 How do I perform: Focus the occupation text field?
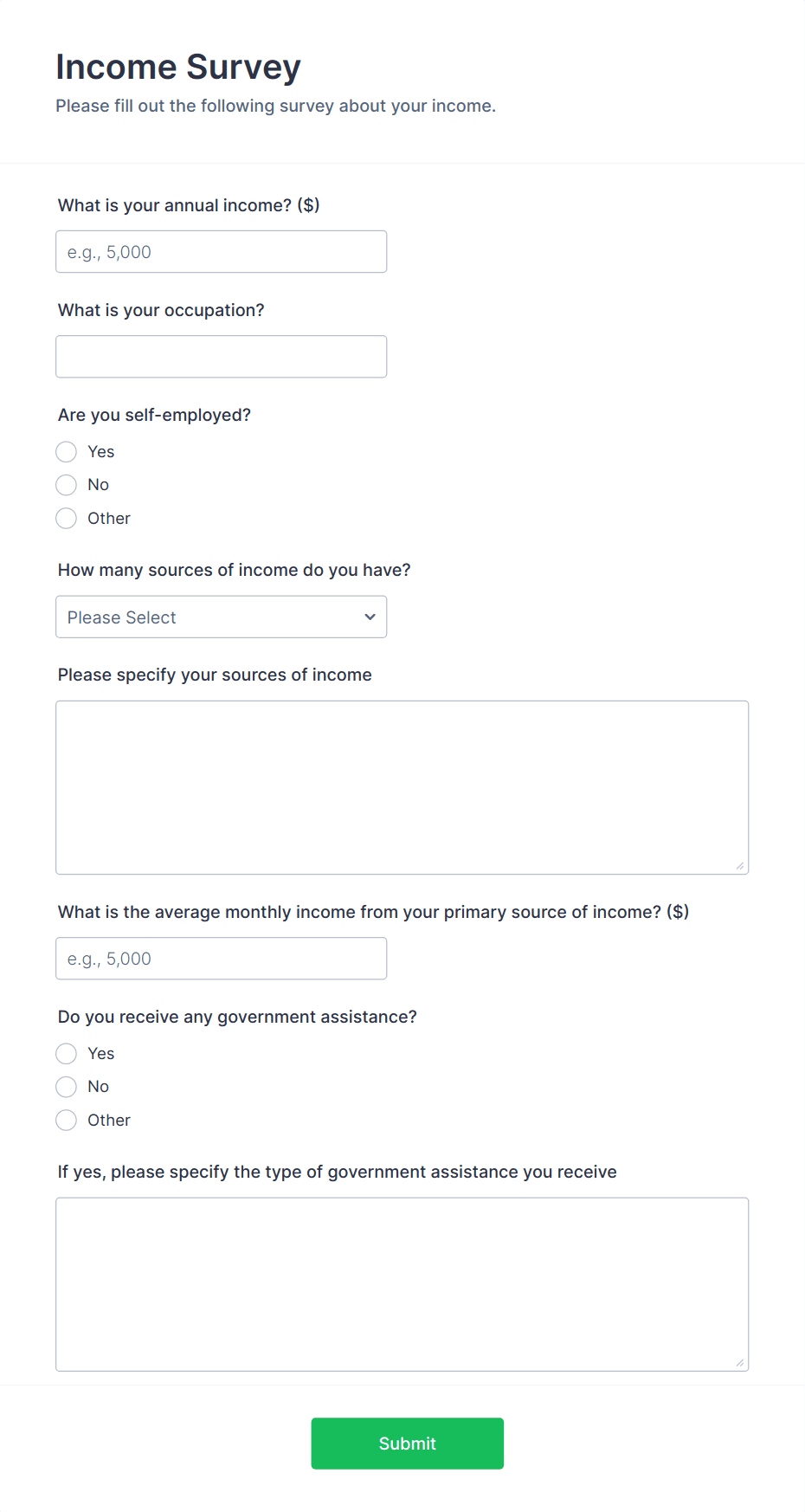(x=221, y=356)
